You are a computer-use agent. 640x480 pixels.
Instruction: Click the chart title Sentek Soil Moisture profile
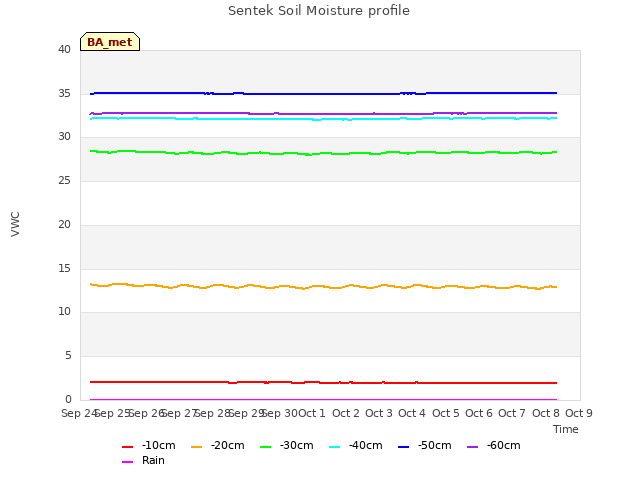[319, 11]
